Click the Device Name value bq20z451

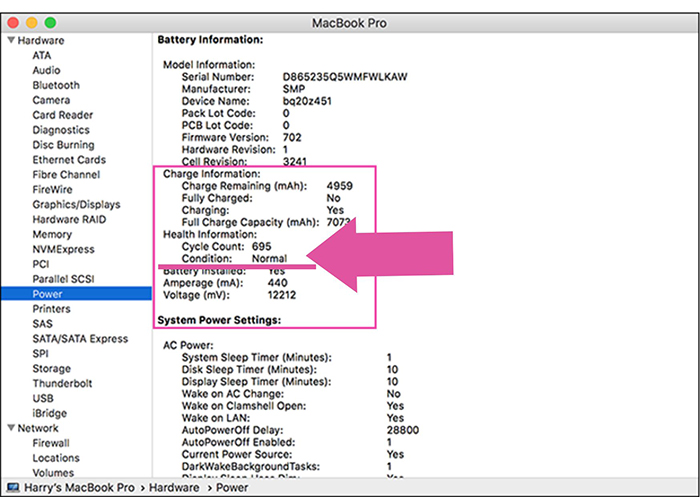(x=307, y=101)
